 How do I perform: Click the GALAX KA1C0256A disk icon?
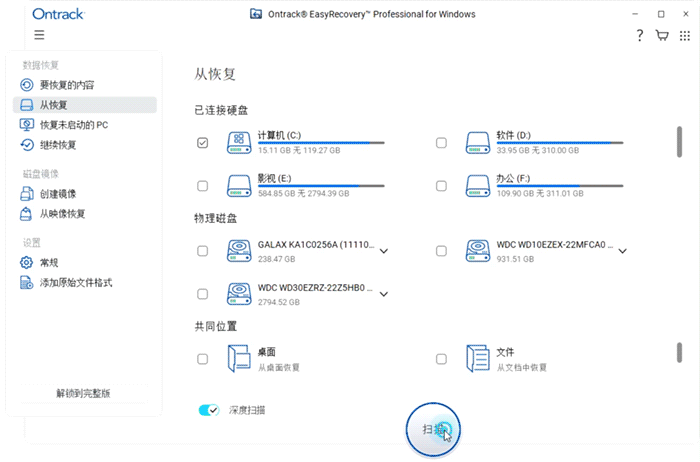tap(239, 251)
